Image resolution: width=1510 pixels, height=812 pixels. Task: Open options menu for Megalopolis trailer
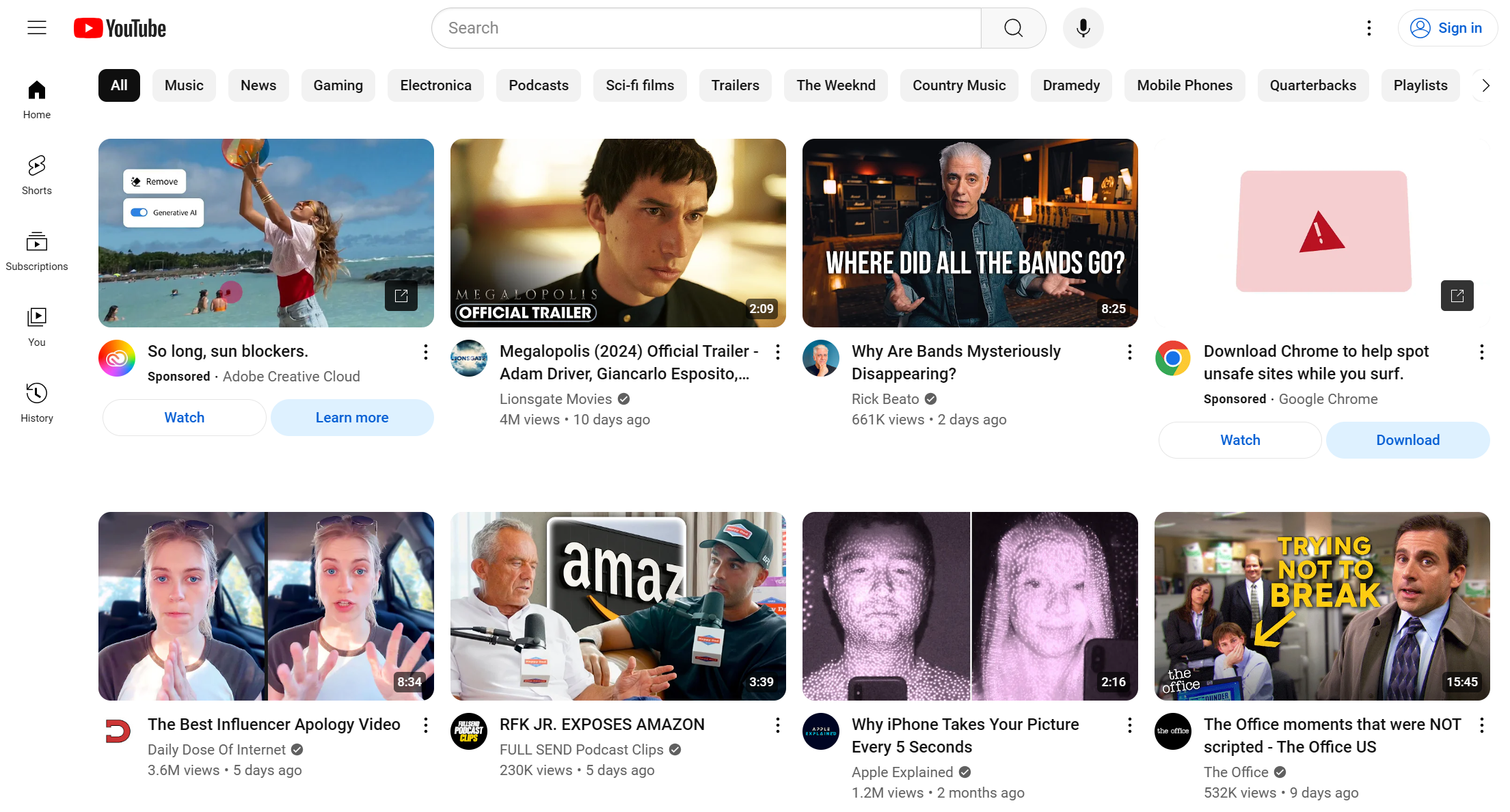tap(777, 352)
